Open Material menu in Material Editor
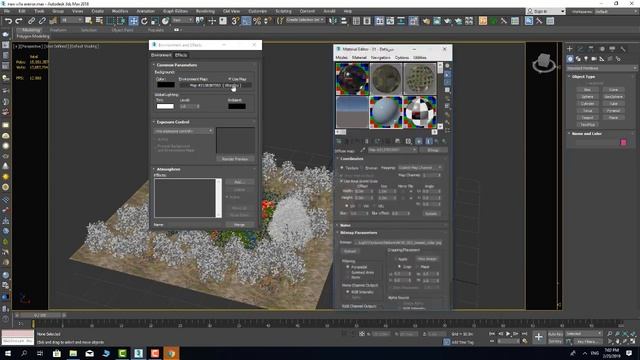The height and width of the screenshot is (360, 640). 359,58
